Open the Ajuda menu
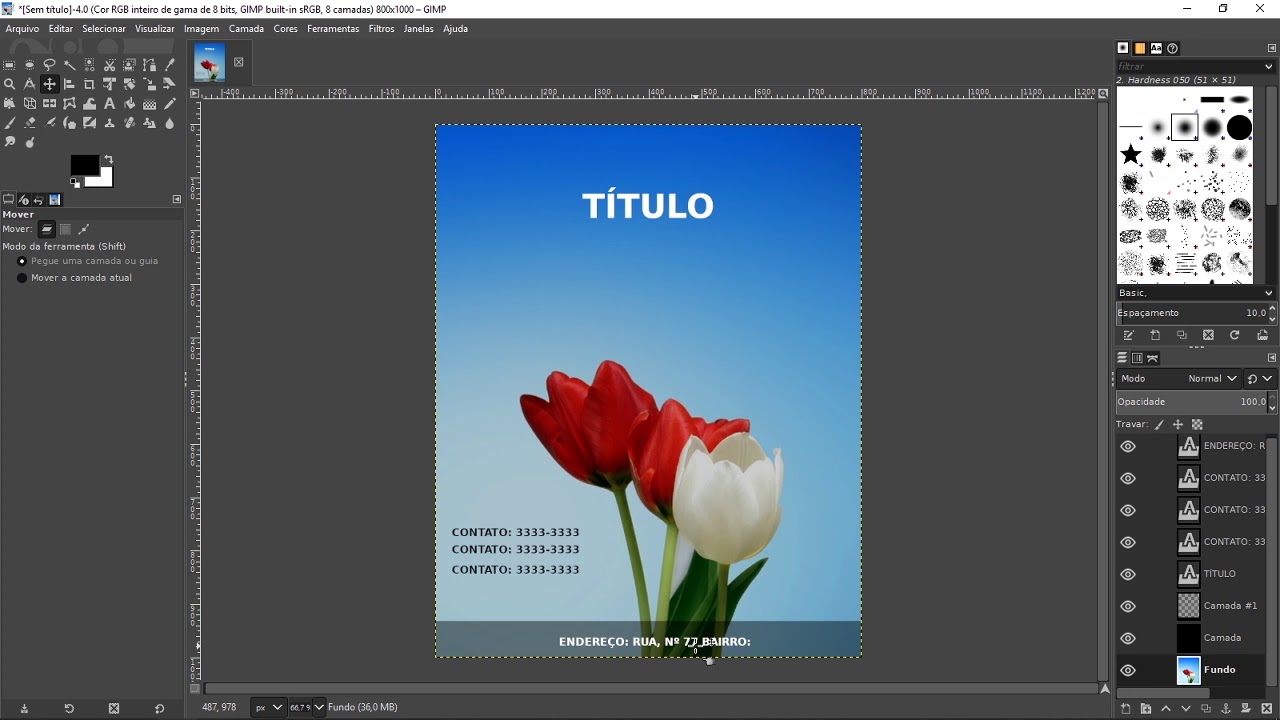 (456, 29)
